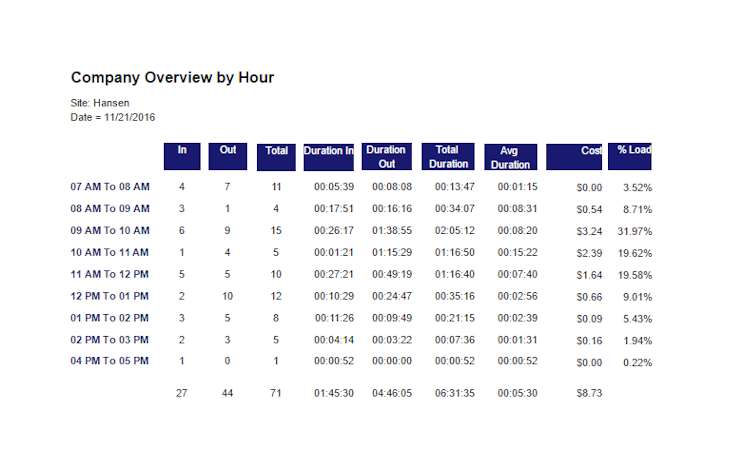Click total Out count '44'
This screenshot has height=450, width=734.
click(x=228, y=393)
